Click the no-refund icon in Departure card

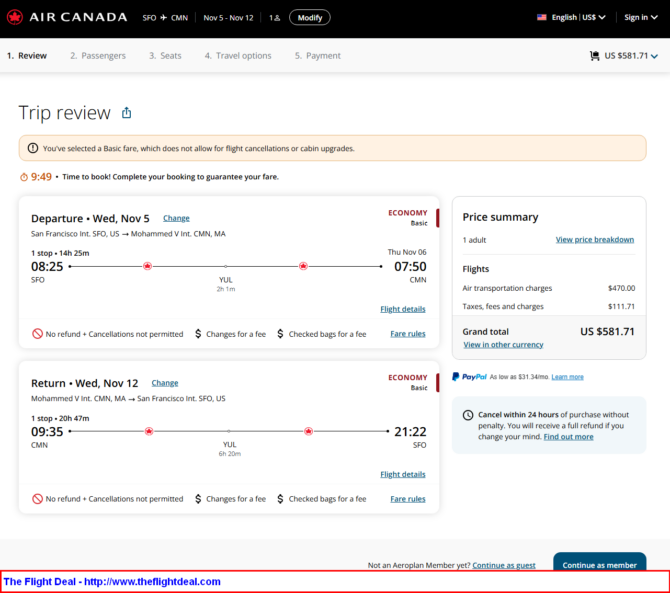click(x=38, y=334)
